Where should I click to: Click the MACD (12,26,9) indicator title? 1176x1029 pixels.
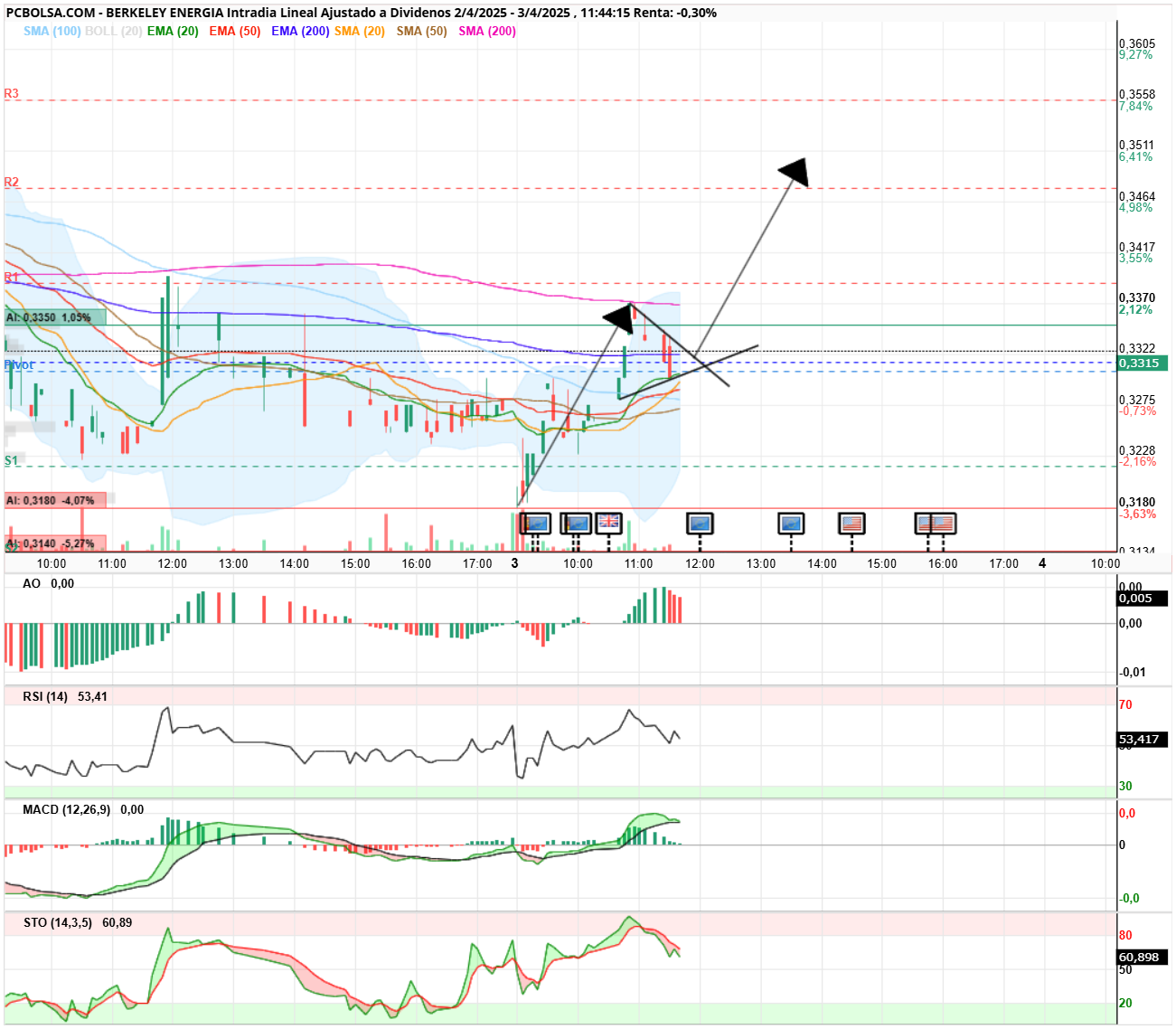click(x=67, y=809)
